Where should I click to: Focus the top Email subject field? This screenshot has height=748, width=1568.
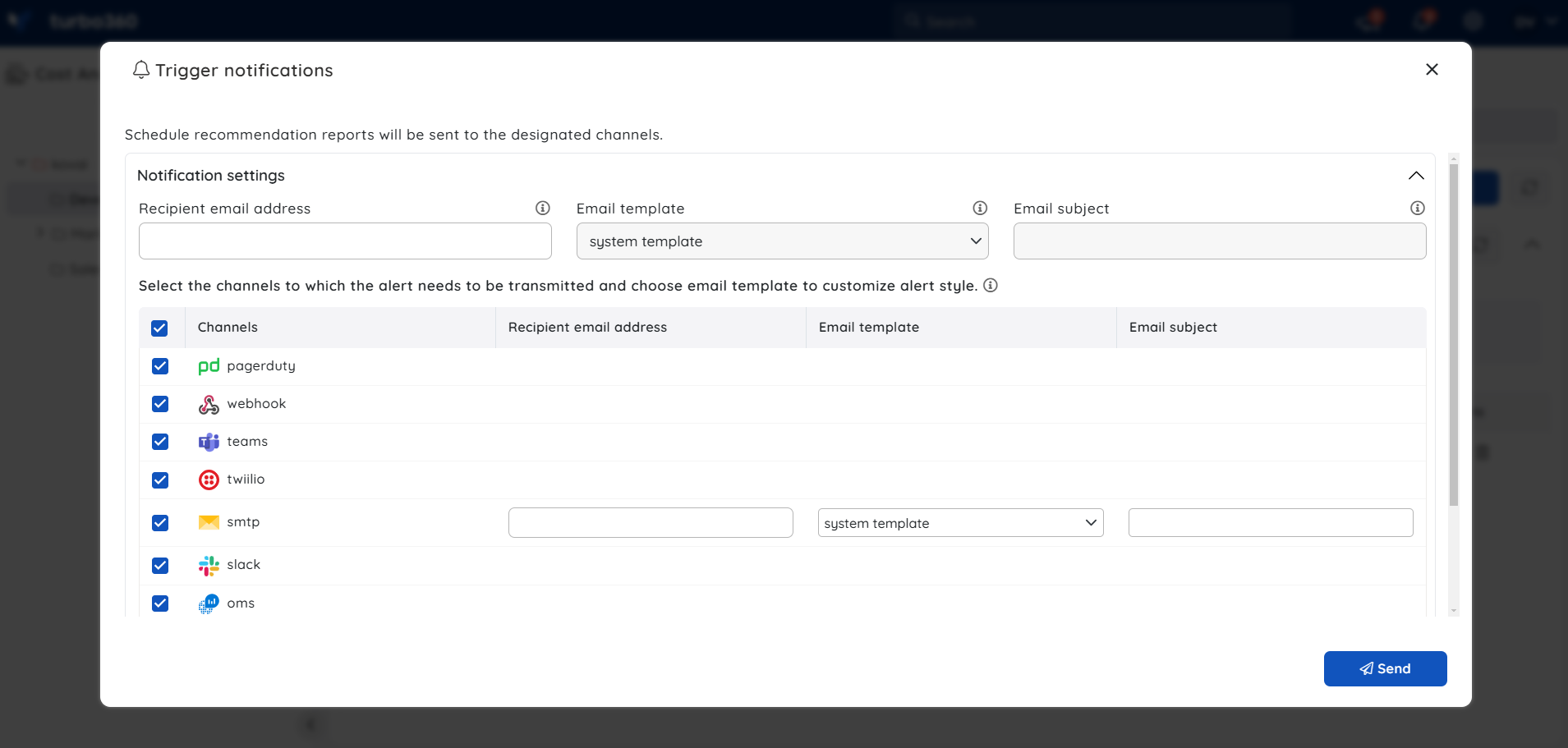click(1220, 241)
